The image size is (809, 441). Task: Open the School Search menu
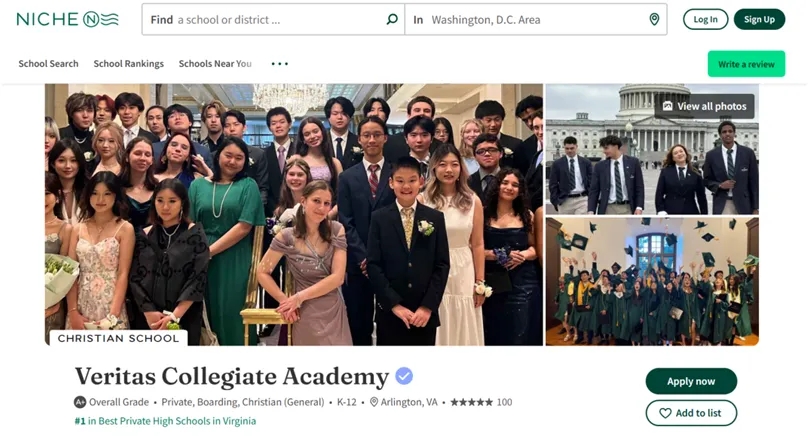click(48, 64)
